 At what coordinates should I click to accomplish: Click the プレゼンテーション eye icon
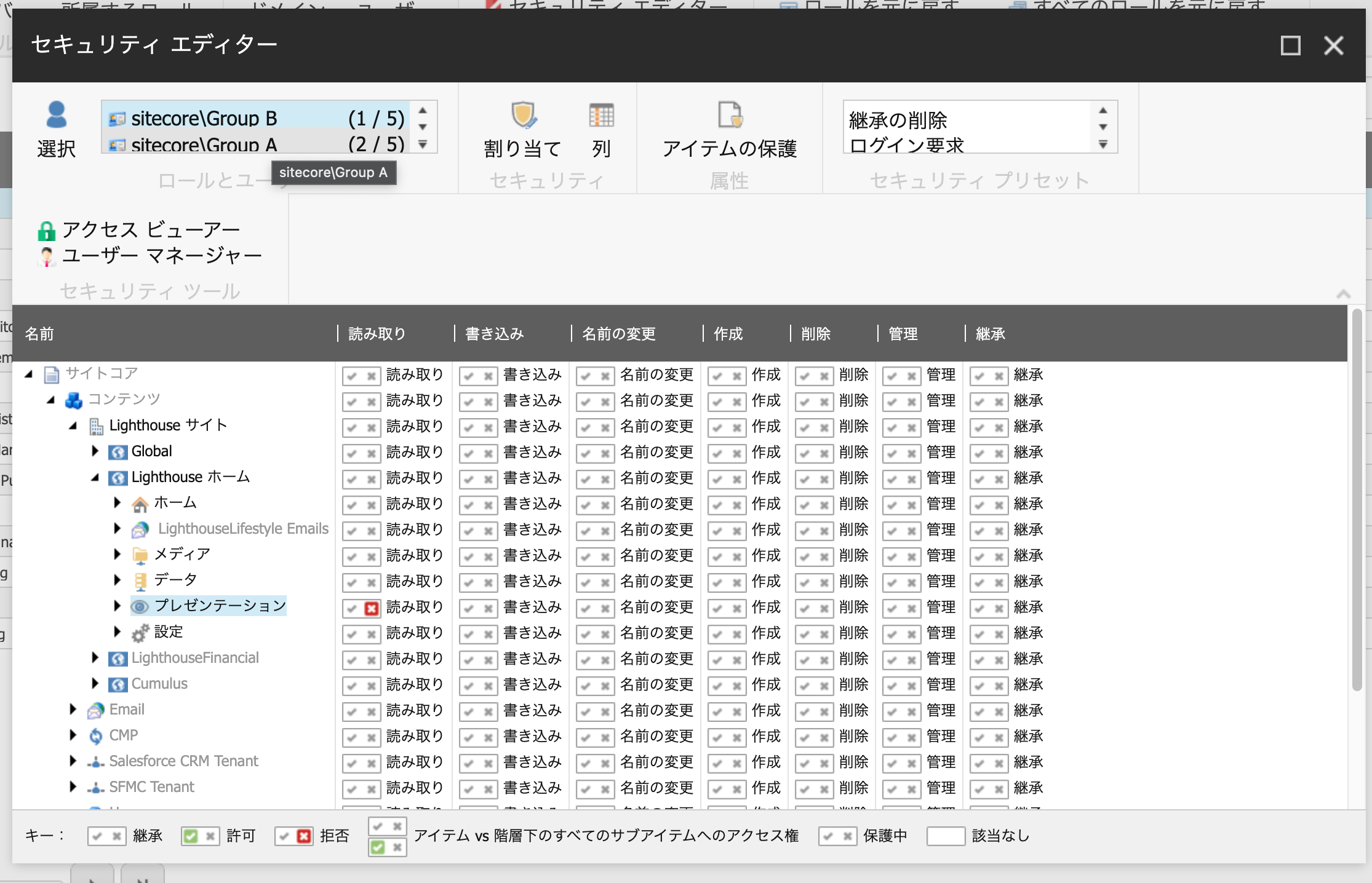click(x=140, y=607)
